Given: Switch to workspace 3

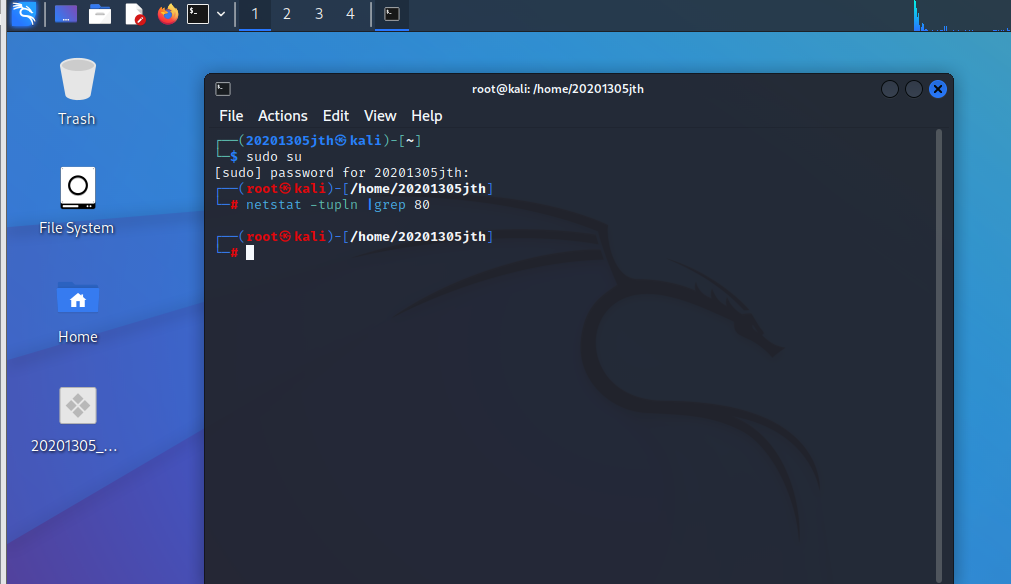Looking at the screenshot, I should (319, 14).
